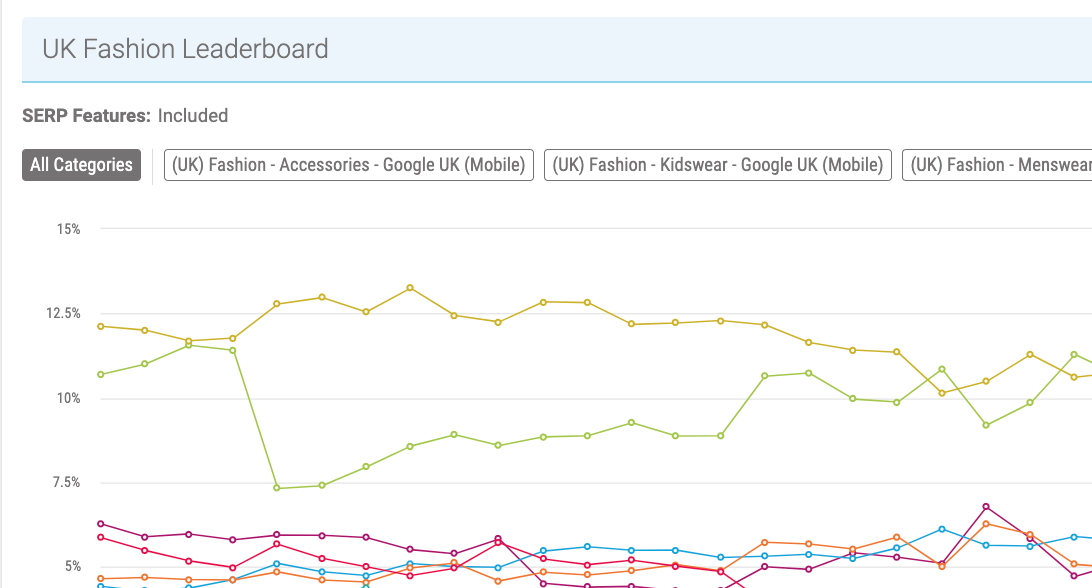
Task: Click the 12.5% y-axis label
Action: 64,314
